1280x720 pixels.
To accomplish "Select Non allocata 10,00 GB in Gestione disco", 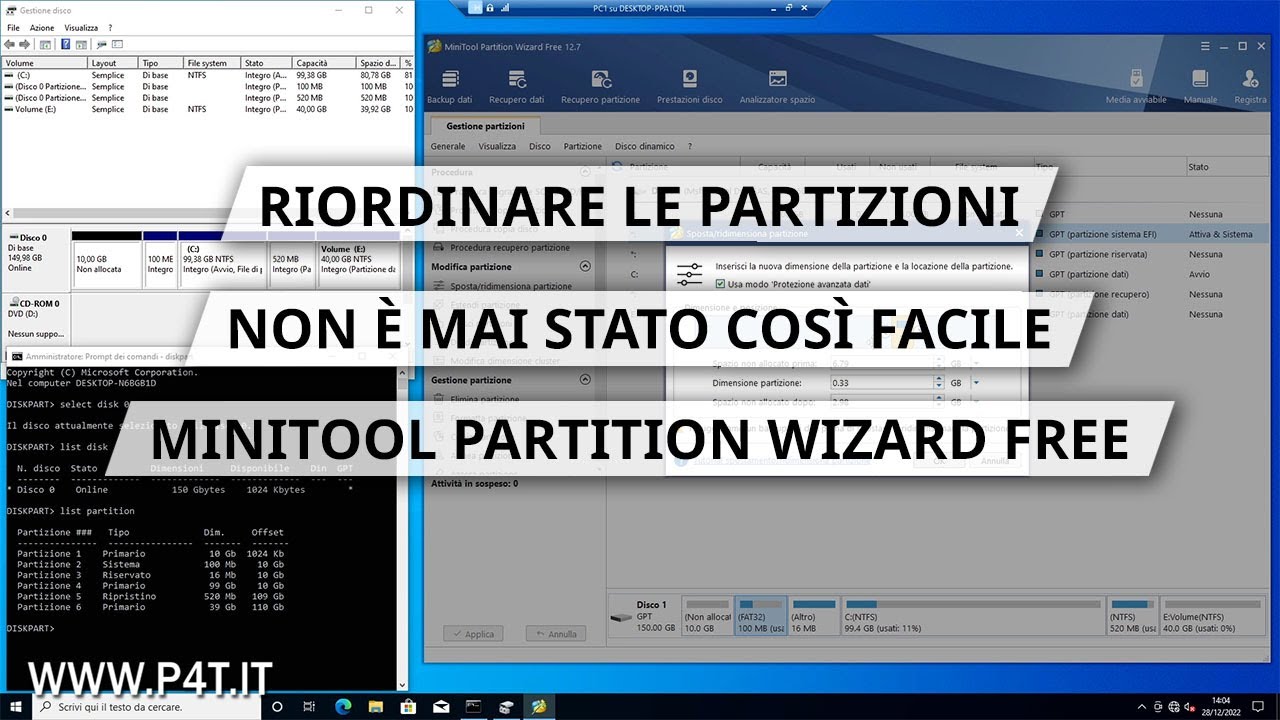I will point(106,259).
